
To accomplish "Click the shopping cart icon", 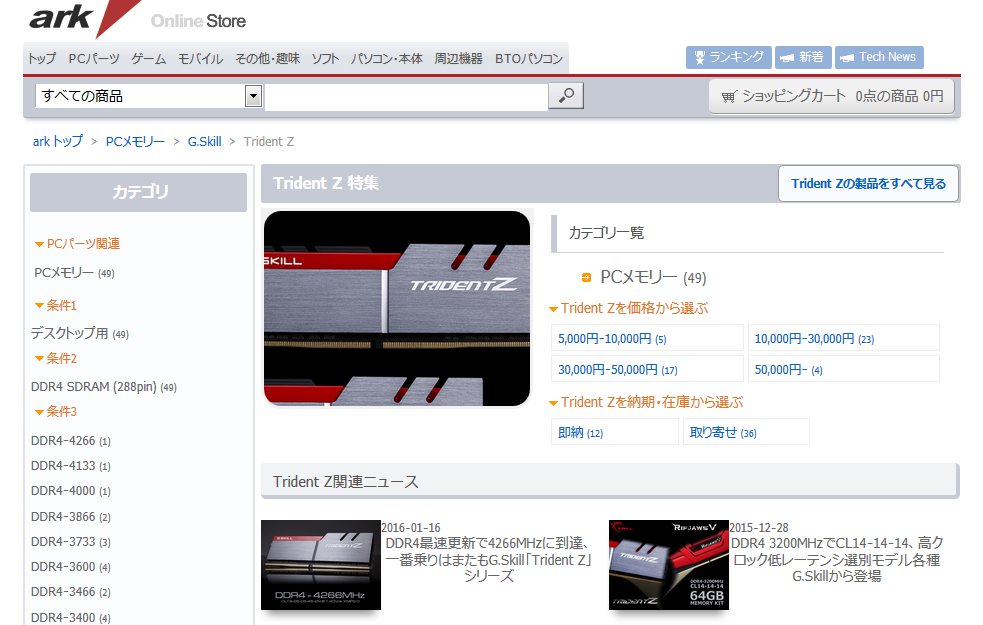I will [728, 97].
